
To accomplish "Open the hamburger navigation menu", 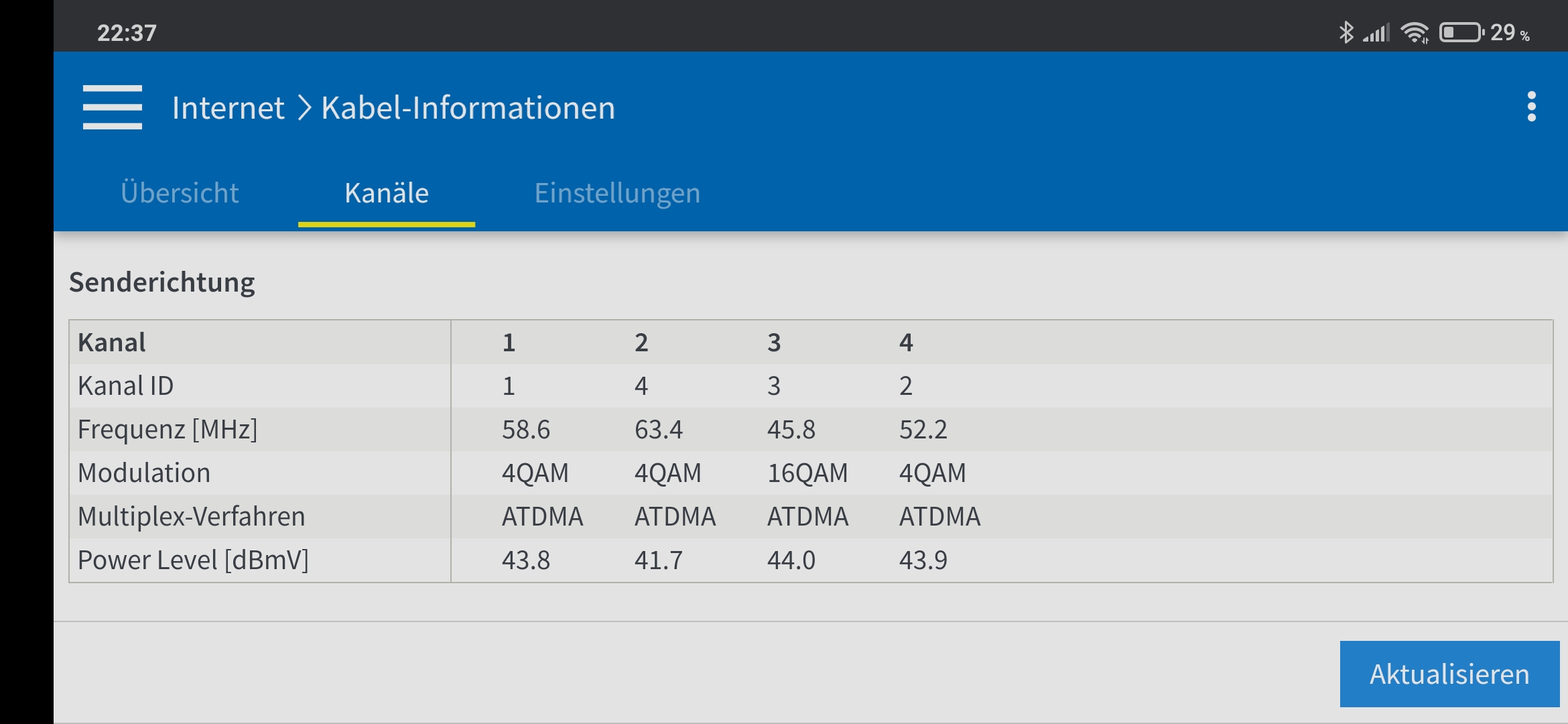I will (112, 107).
